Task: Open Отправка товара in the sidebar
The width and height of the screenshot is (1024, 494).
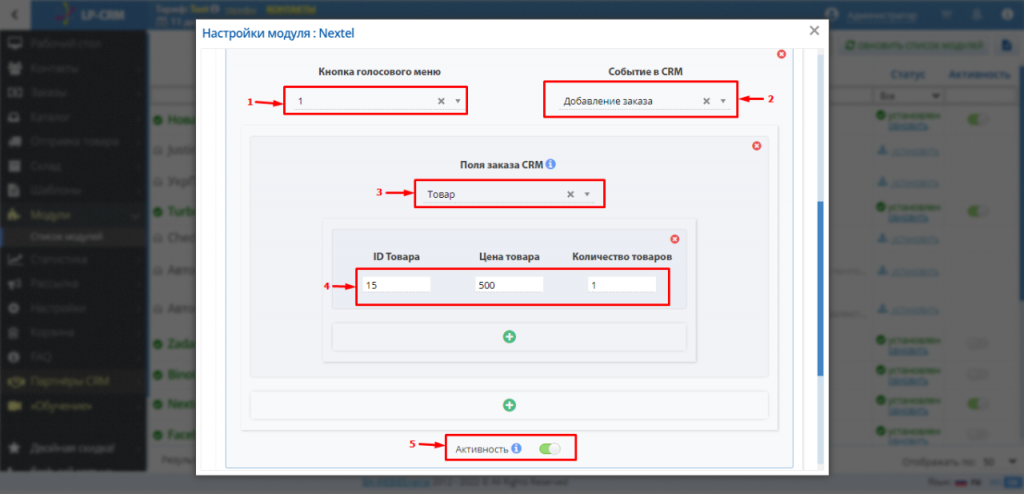Action: click(74, 141)
